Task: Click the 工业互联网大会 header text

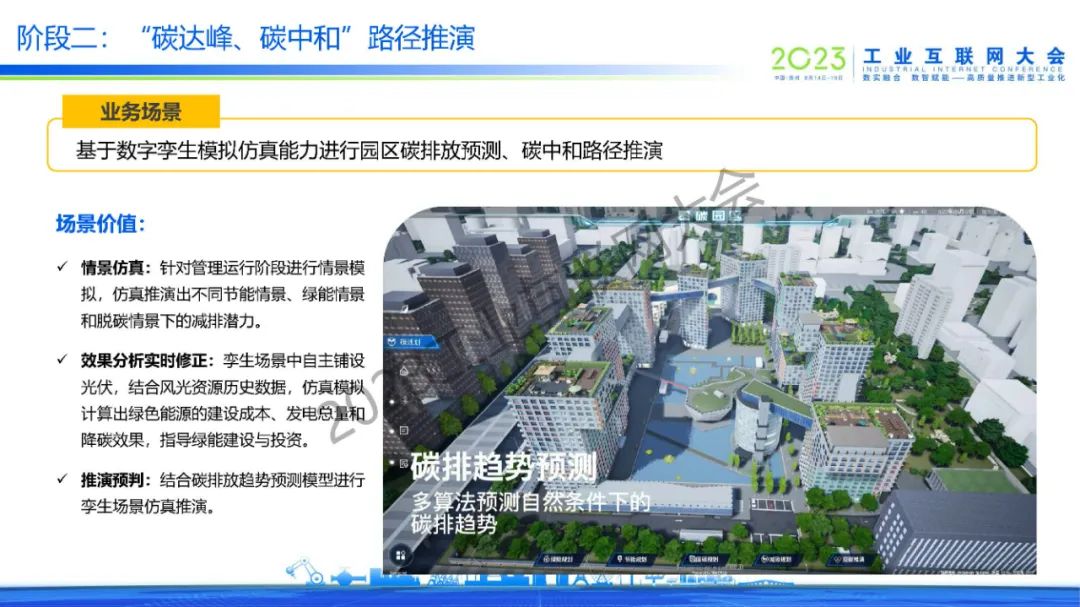Action: pos(963,56)
